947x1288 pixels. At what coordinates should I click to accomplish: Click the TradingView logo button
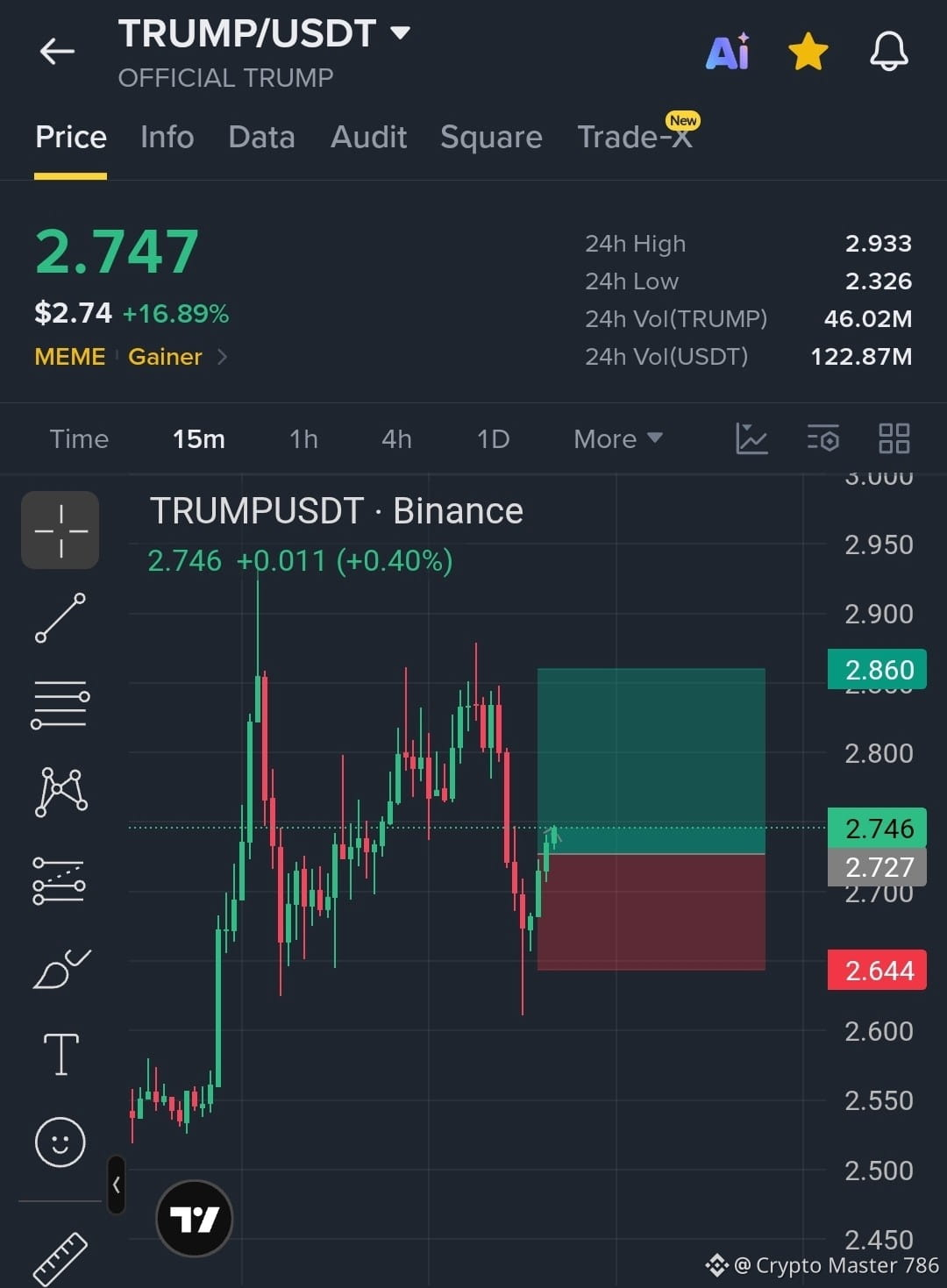[194, 1219]
